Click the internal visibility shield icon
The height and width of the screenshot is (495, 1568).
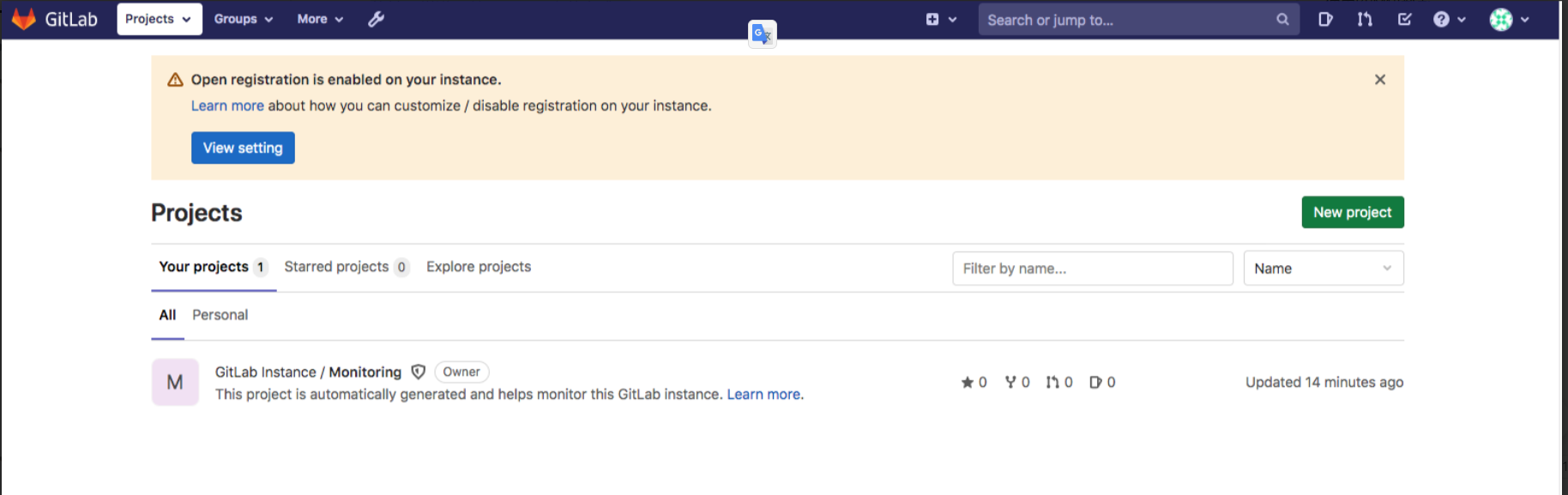[419, 371]
